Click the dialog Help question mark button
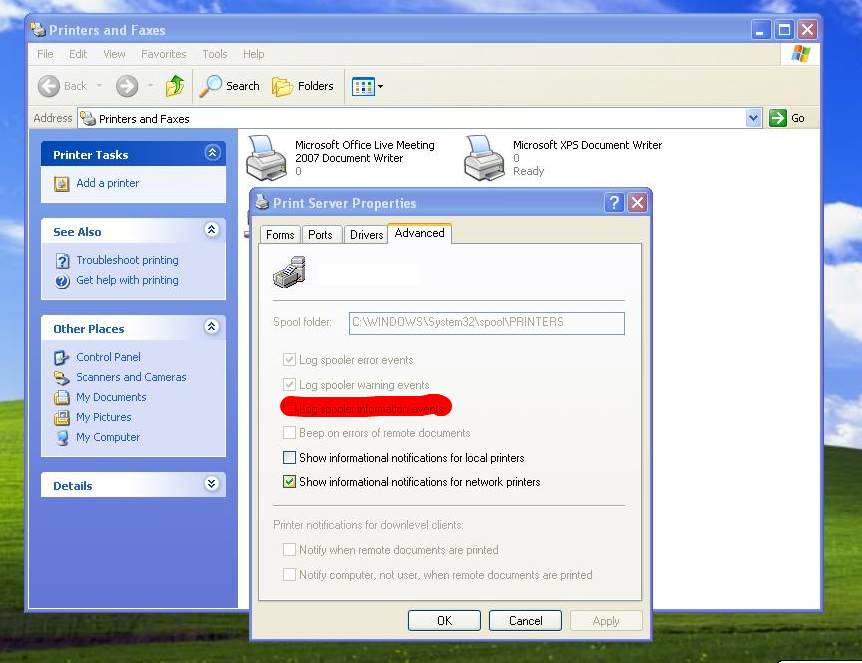This screenshot has height=663, width=862. click(x=614, y=203)
